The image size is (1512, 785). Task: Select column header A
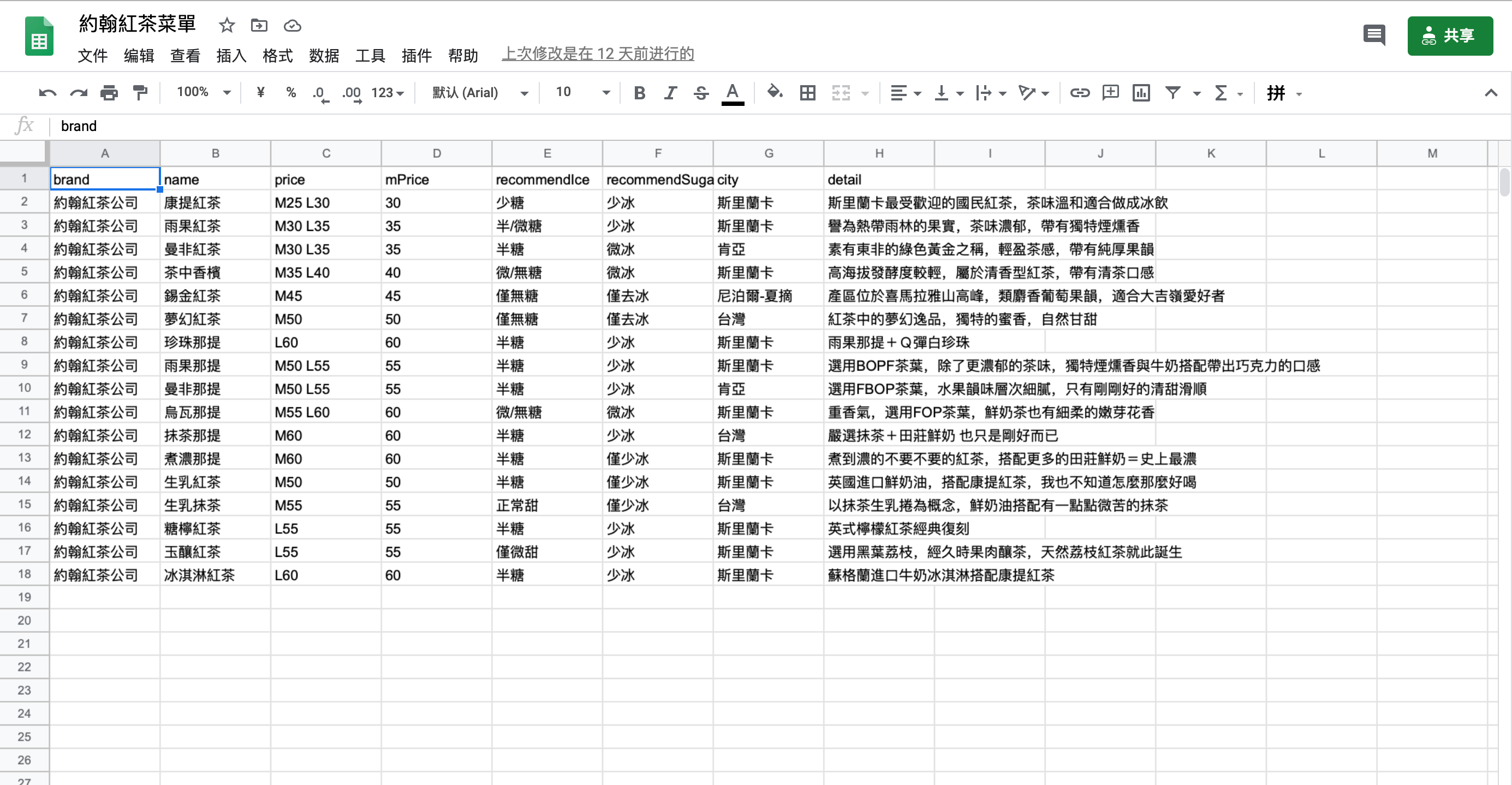104,153
